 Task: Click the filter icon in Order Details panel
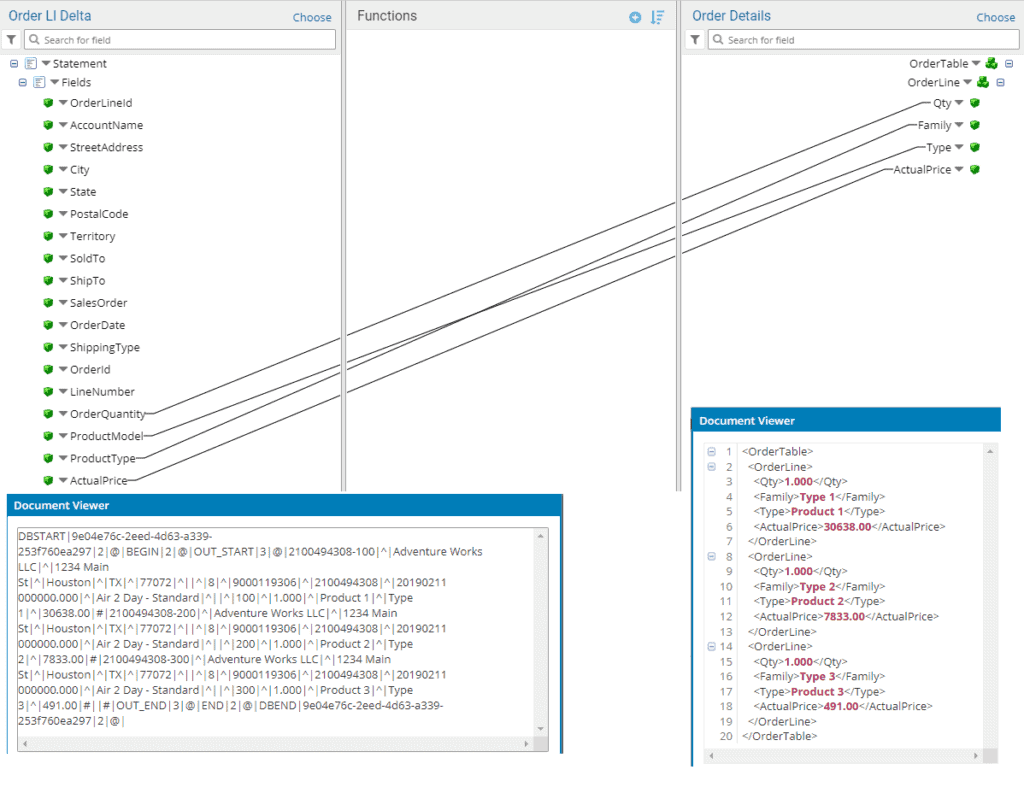pyautogui.click(x=695, y=40)
